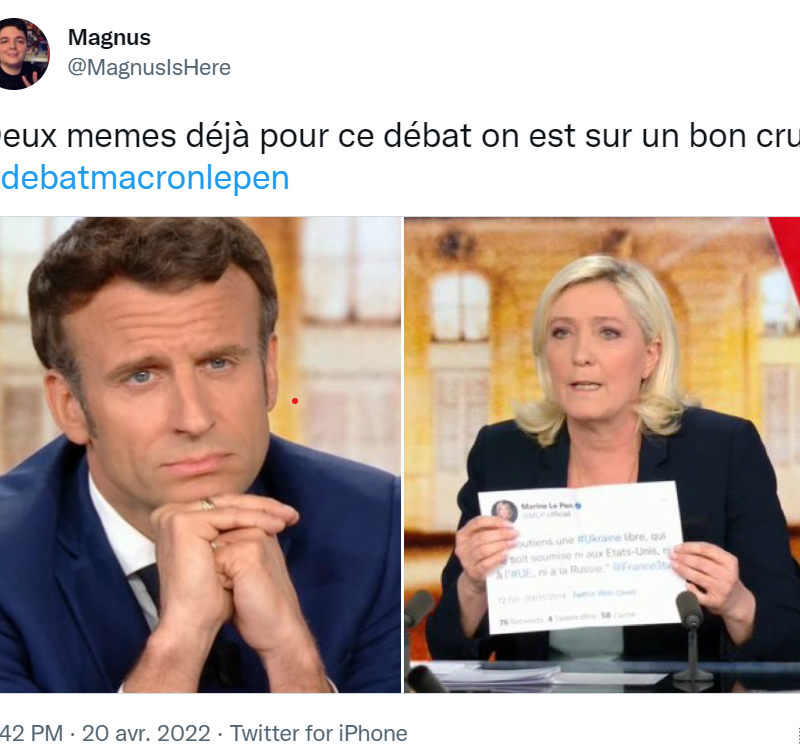Open left photo of man in blue suit
Viewport: 800px width, 751px height.
(200, 455)
